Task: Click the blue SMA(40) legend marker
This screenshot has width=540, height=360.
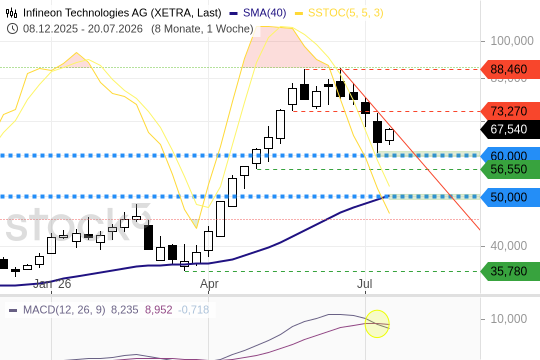Action: click(x=233, y=13)
